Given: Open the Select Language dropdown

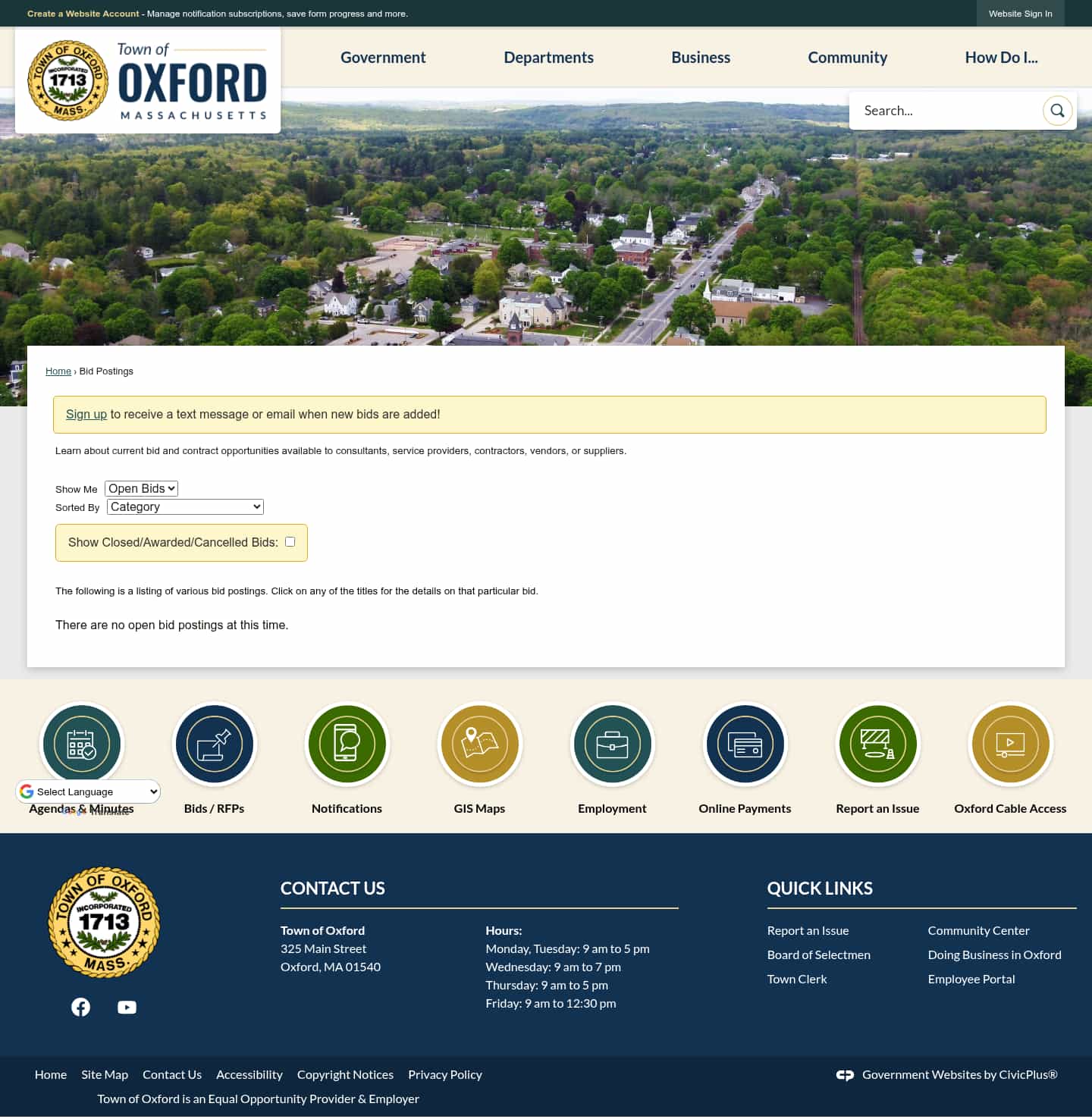Looking at the screenshot, I should (x=87, y=791).
